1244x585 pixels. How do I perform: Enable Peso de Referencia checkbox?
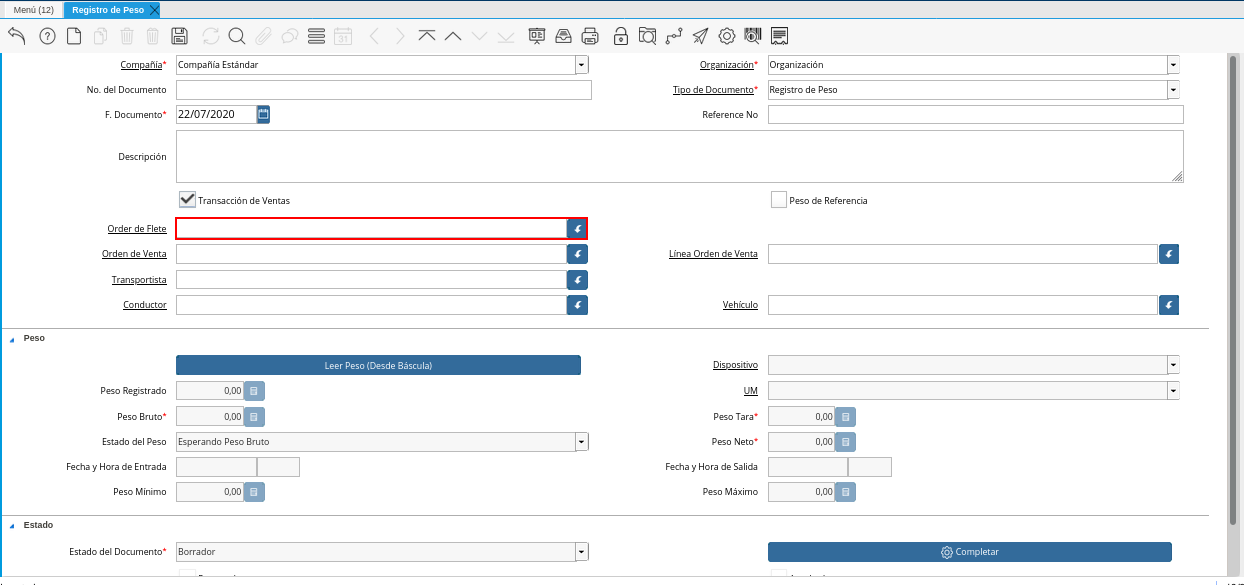coord(779,200)
